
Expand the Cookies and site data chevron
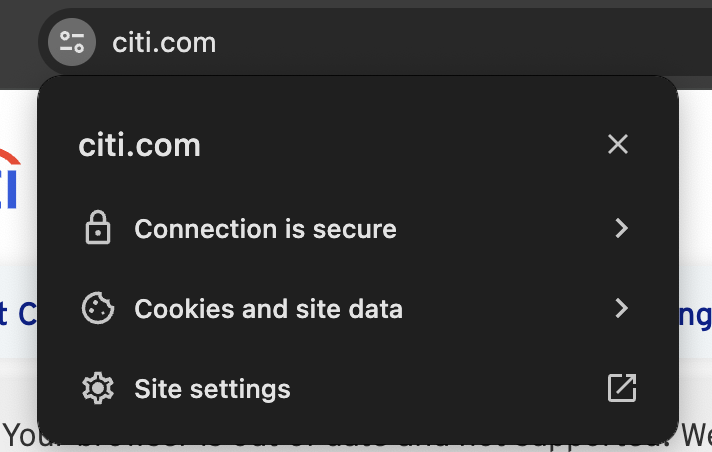621,309
